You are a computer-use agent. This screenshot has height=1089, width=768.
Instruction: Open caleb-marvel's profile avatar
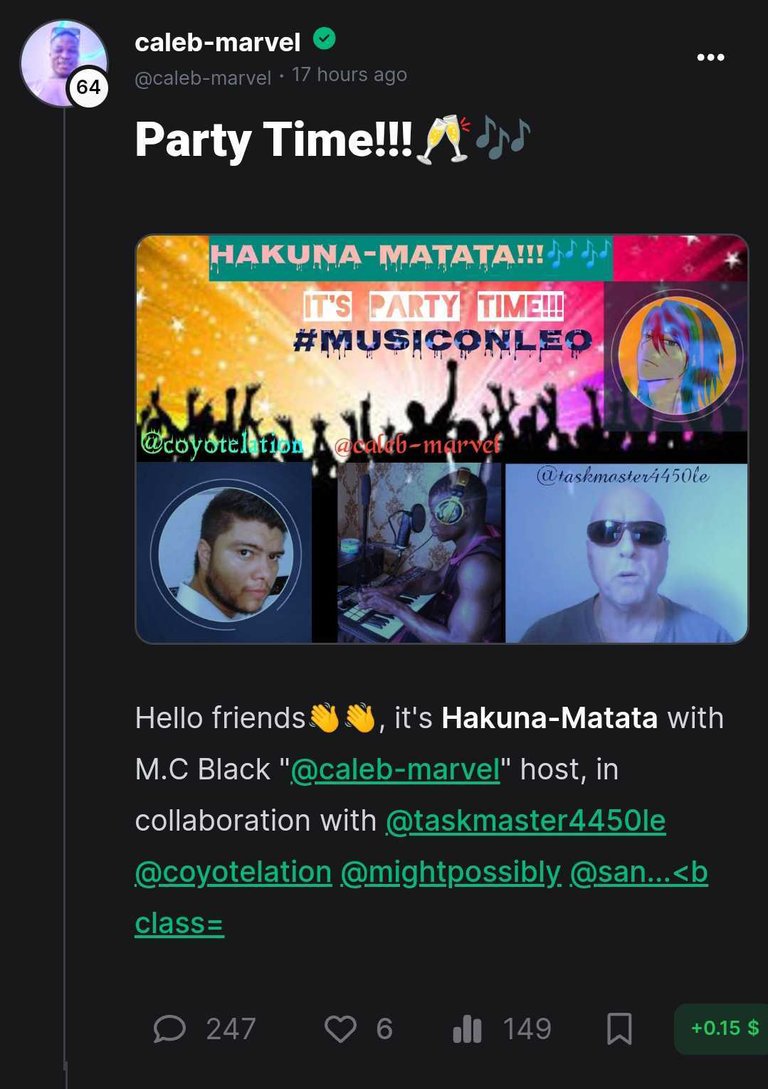tap(64, 63)
